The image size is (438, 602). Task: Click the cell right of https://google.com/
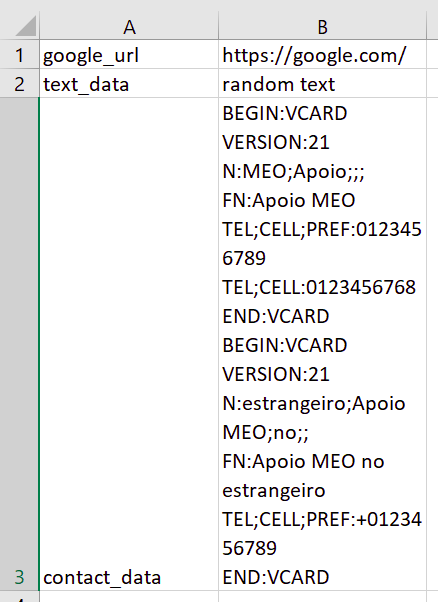pyautogui.click(x=433, y=55)
